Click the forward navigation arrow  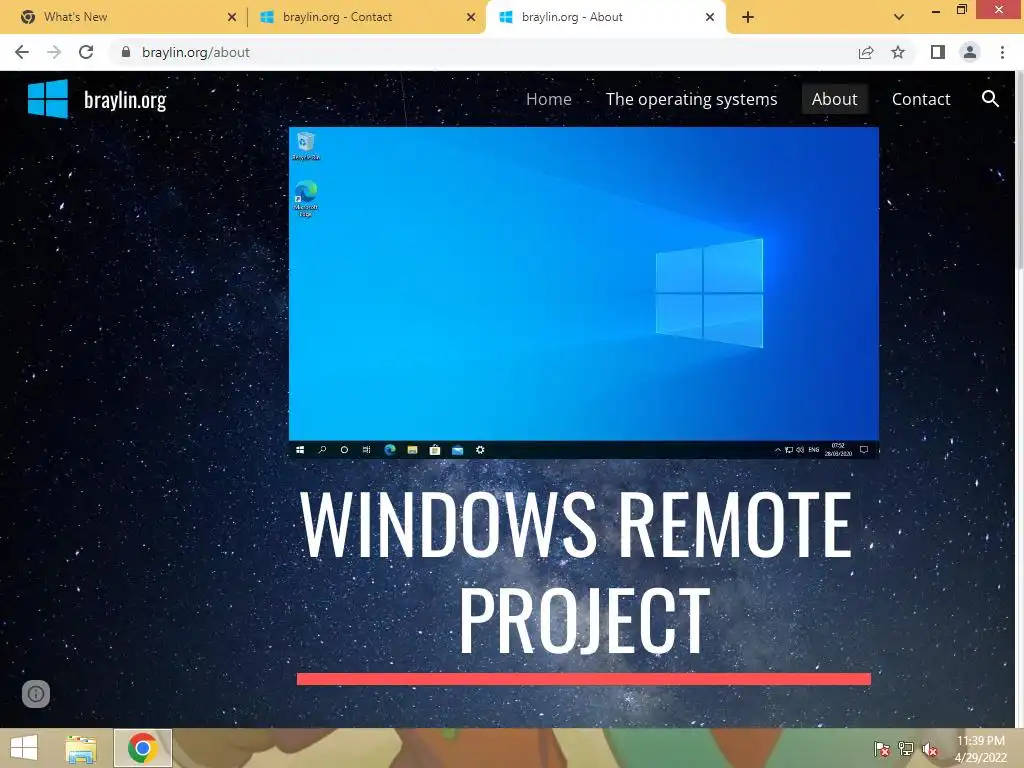click(54, 52)
